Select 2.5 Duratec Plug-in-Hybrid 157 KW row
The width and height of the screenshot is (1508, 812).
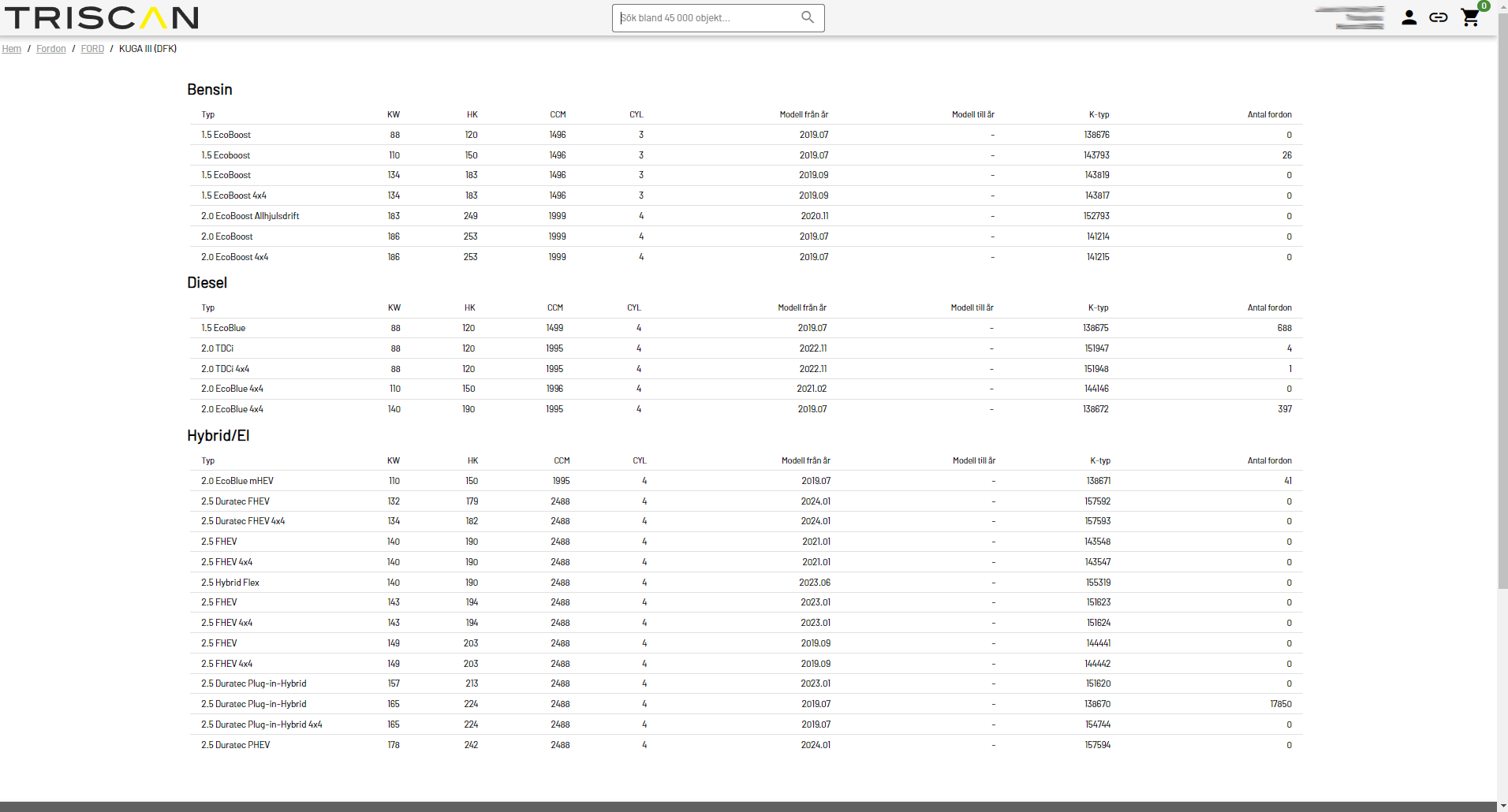point(745,683)
